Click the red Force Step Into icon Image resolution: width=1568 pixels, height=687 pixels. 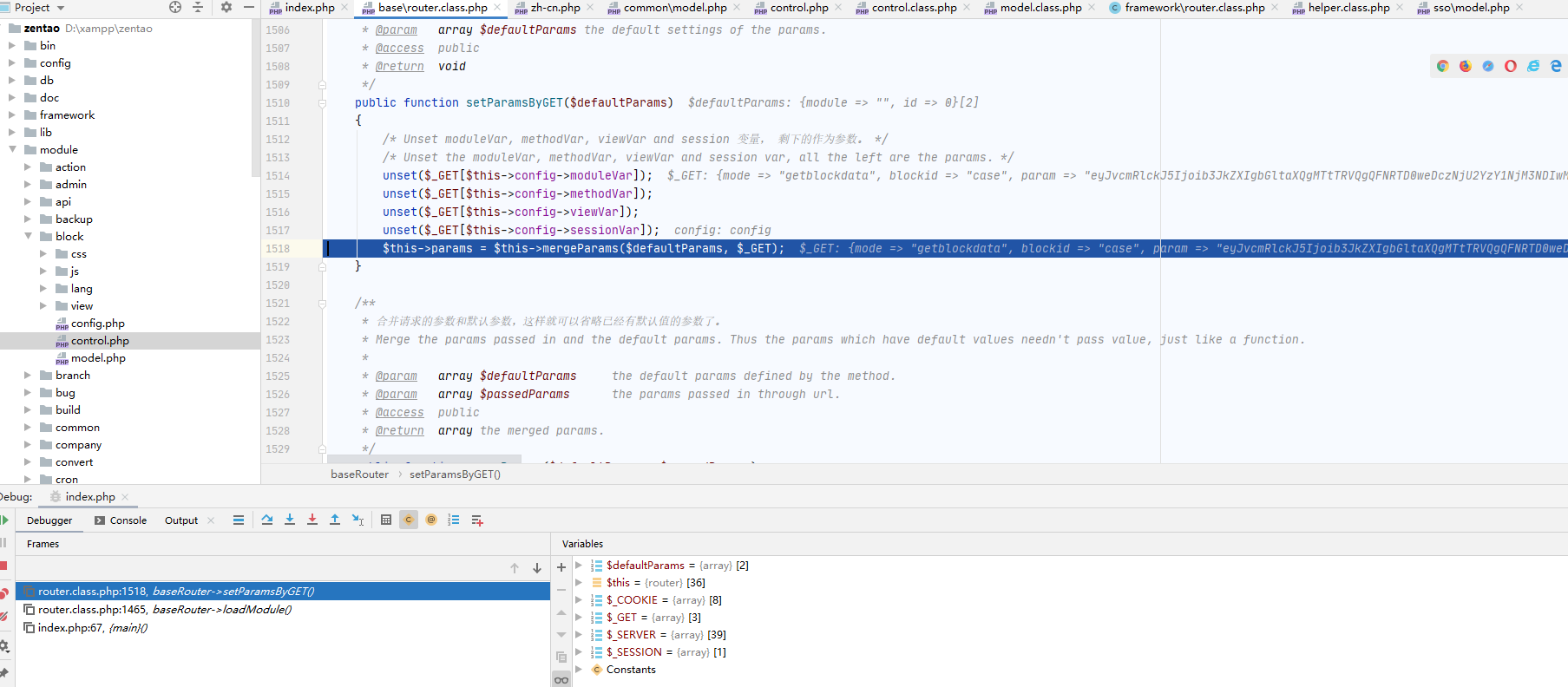pos(312,520)
